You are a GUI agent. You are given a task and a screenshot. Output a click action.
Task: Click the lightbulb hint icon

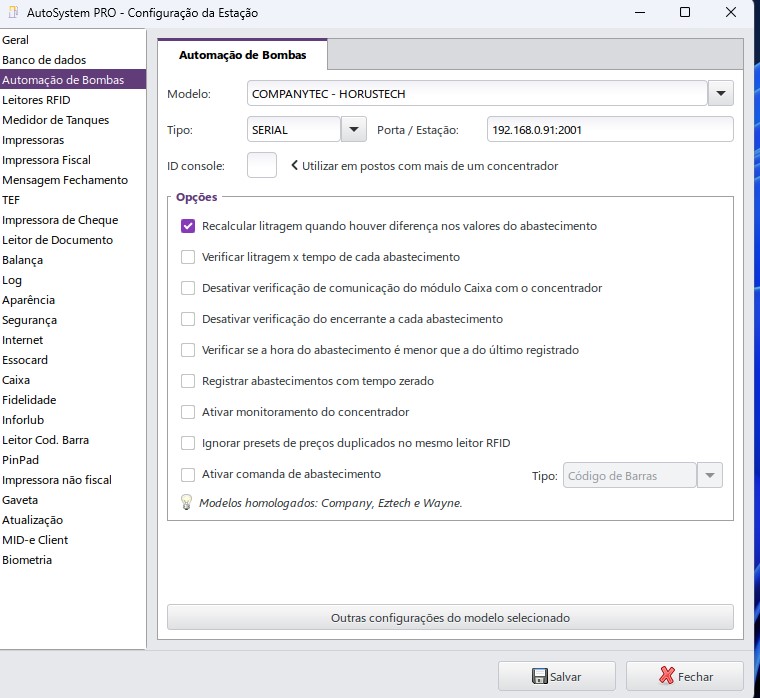[186, 503]
